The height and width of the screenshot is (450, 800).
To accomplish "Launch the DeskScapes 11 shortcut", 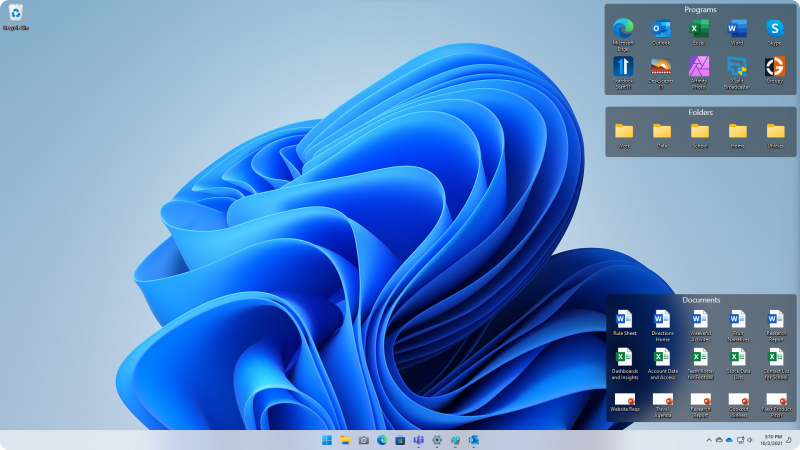I will 661,67.
